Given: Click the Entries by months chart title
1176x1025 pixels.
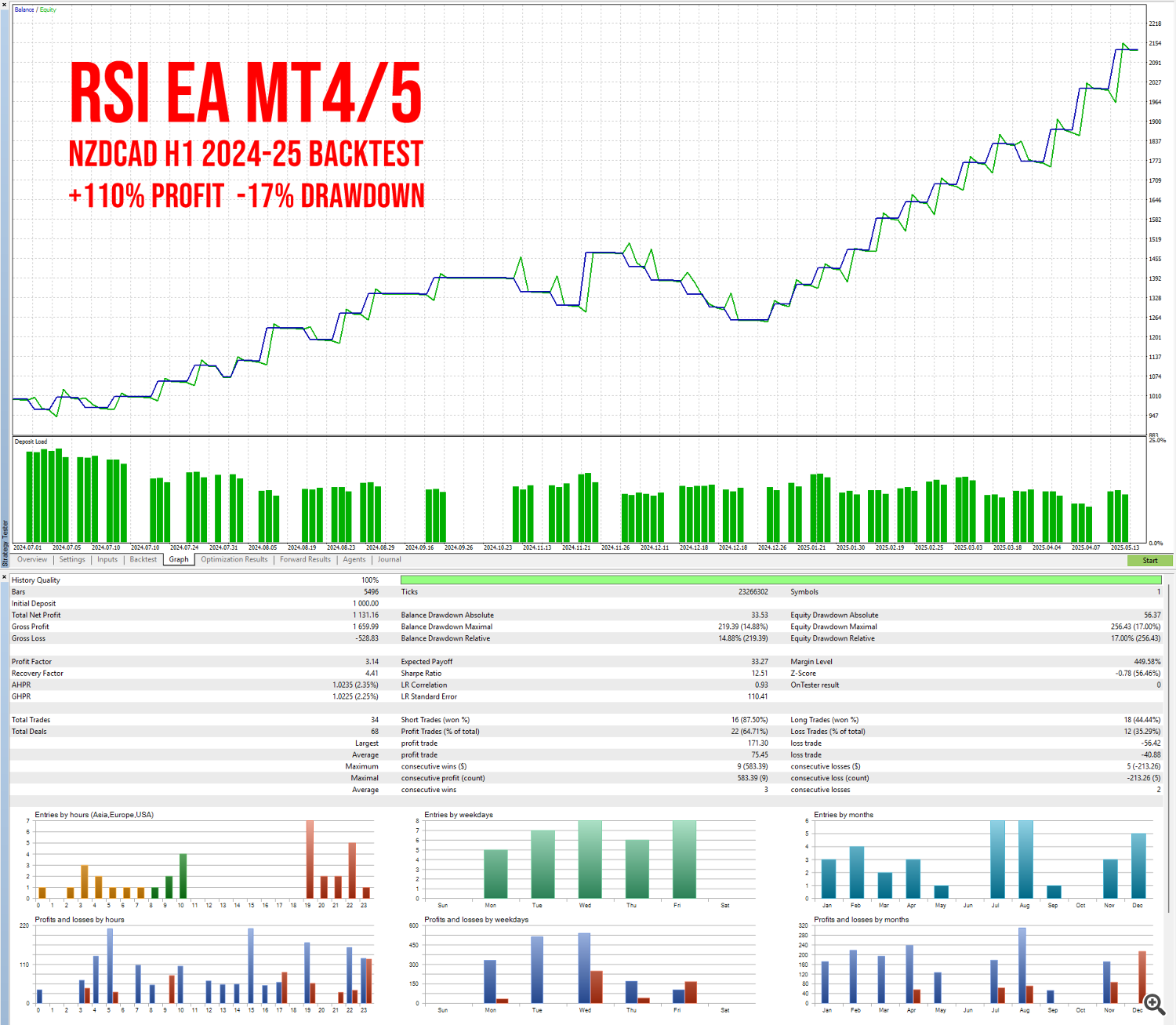Looking at the screenshot, I should (x=844, y=815).
